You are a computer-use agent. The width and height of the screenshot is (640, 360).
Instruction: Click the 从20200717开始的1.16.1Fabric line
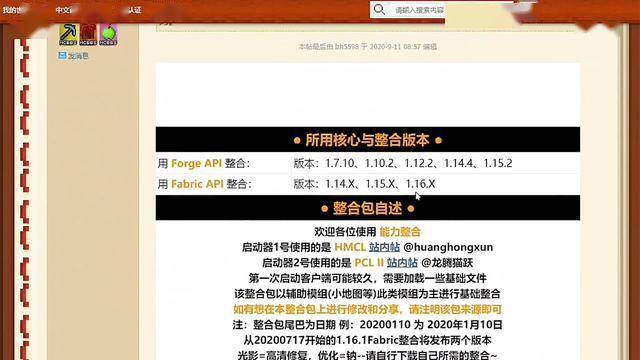pos(367,340)
